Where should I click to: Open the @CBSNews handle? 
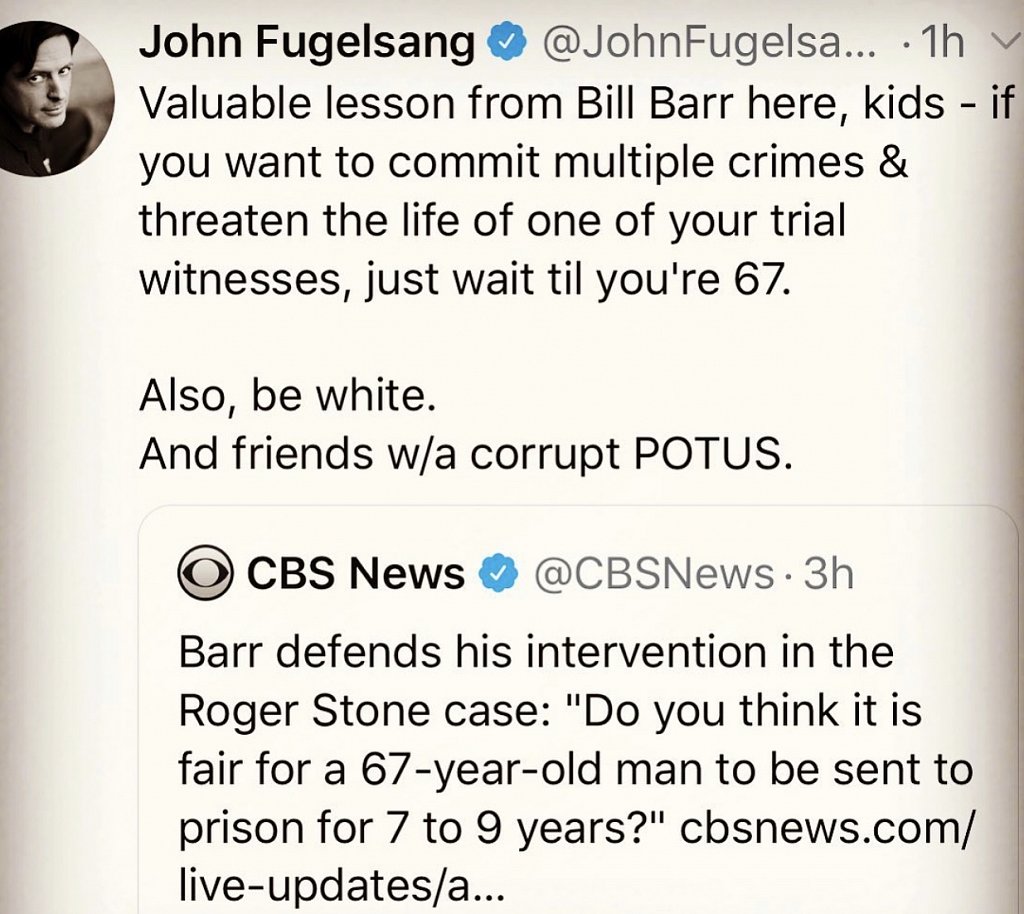(x=654, y=574)
